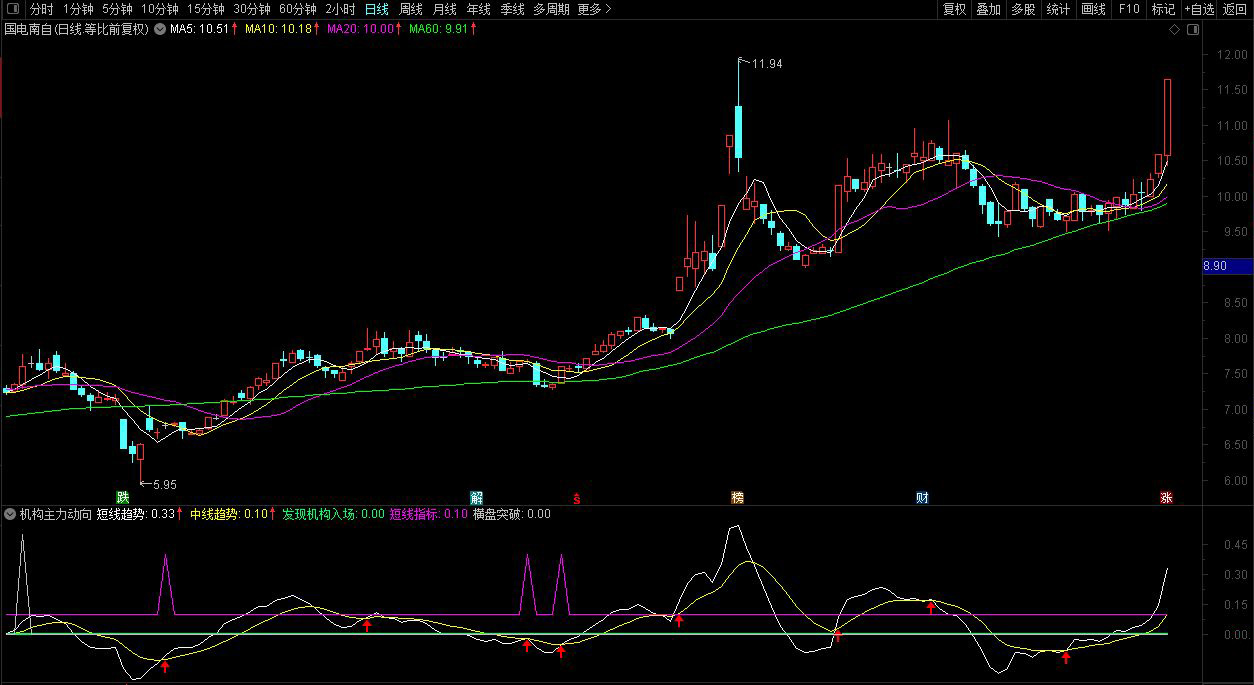Select the 60分钟 timeframe tab
This screenshot has height=685, width=1254.
click(x=298, y=9)
